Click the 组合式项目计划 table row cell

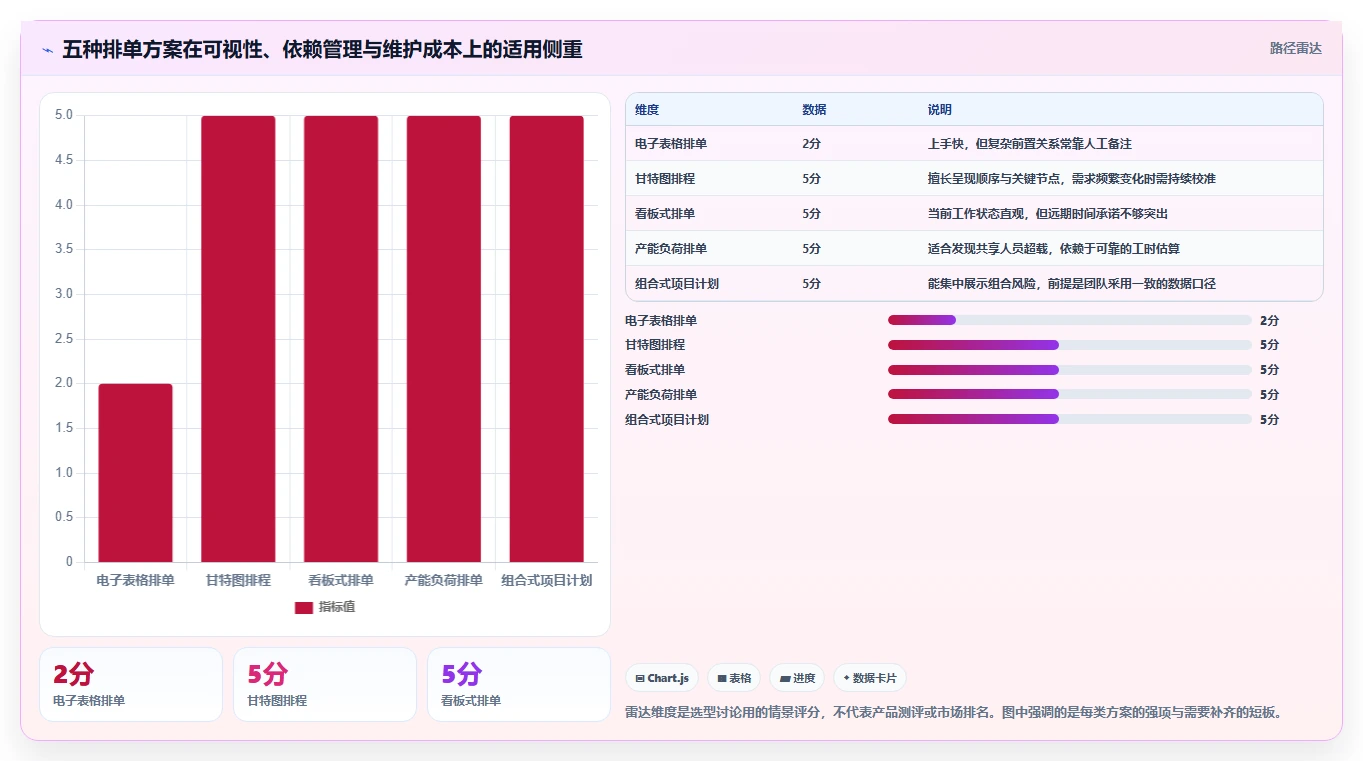(677, 284)
